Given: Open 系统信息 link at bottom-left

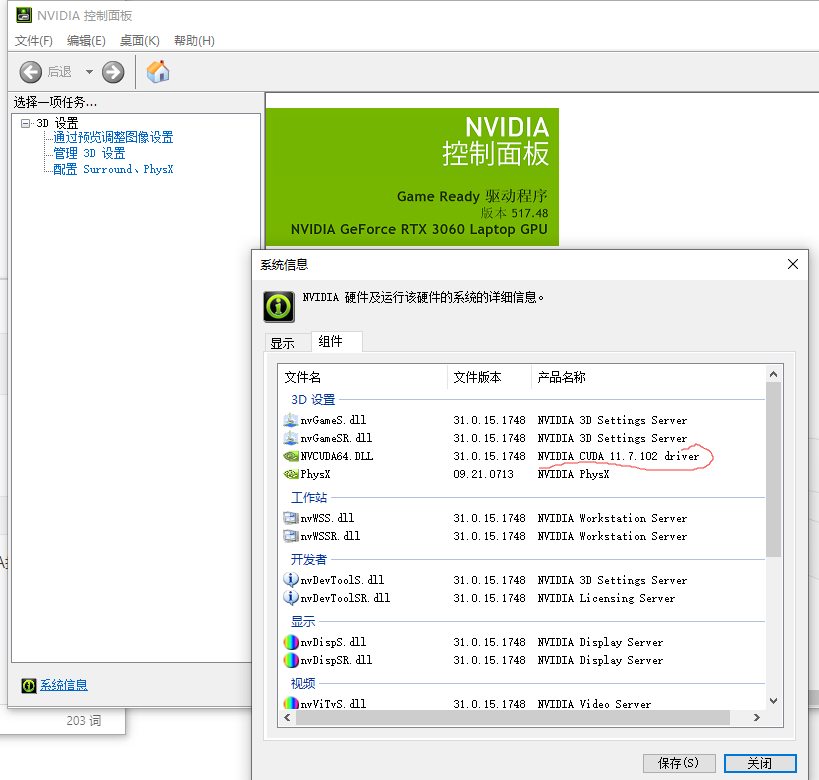Looking at the screenshot, I should click(64, 685).
